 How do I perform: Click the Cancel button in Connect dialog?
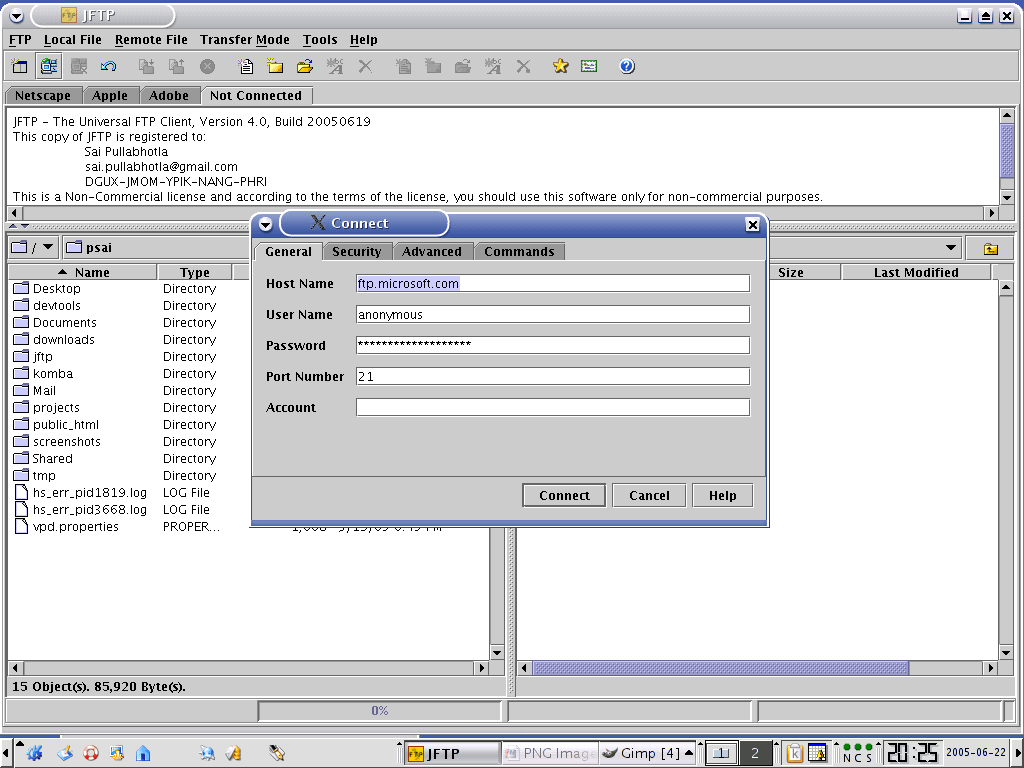pos(649,496)
